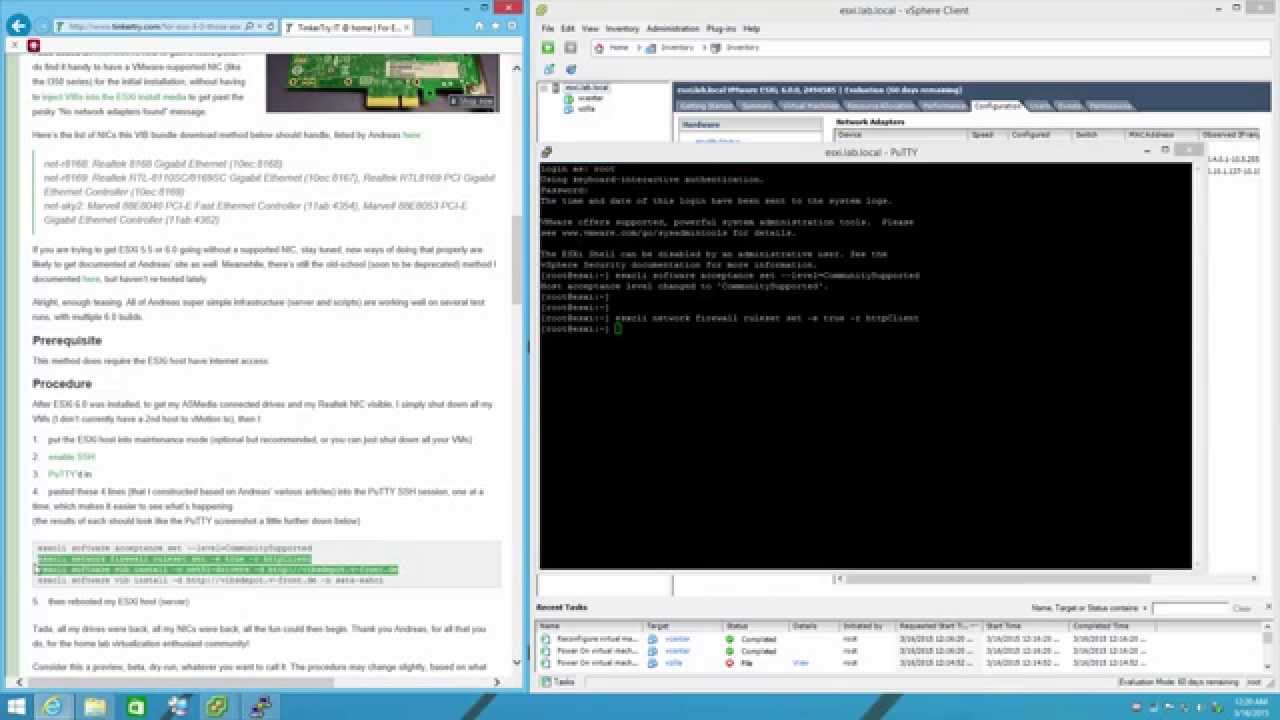Click the green back button in vSphere toolbar

click(548, 47)
